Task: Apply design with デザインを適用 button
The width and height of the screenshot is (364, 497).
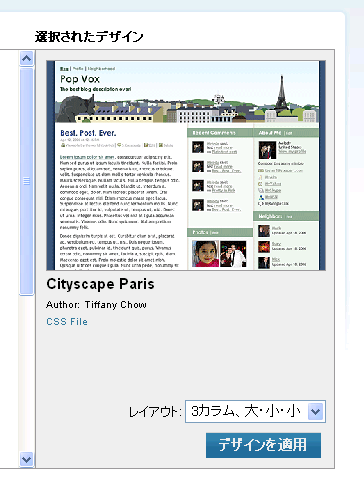Action: (x=263, y=445)
